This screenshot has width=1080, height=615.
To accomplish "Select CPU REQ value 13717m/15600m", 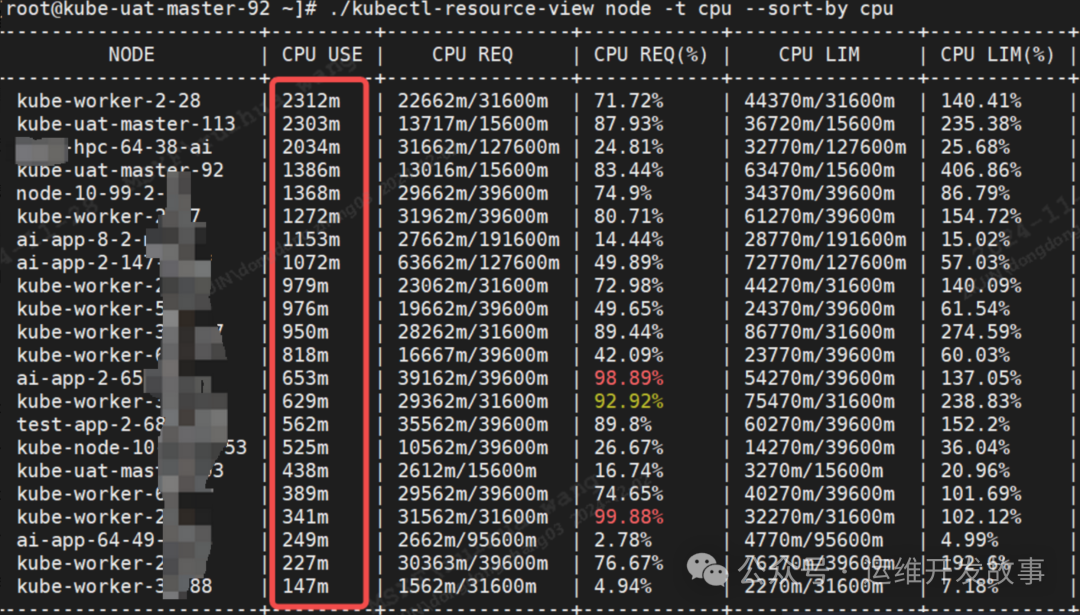I will [472, 124].
